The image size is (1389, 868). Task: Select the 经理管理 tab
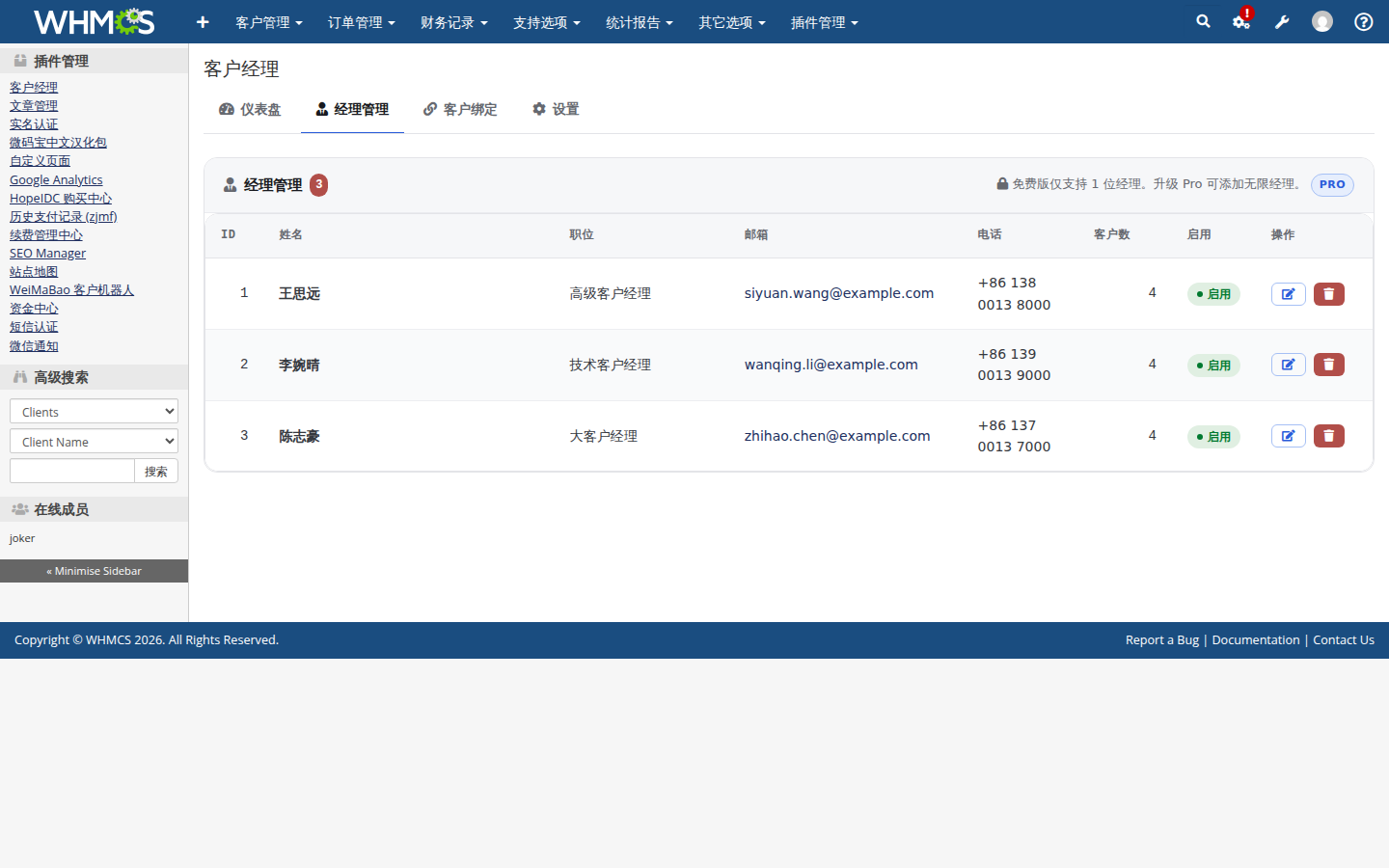(352, 110)
